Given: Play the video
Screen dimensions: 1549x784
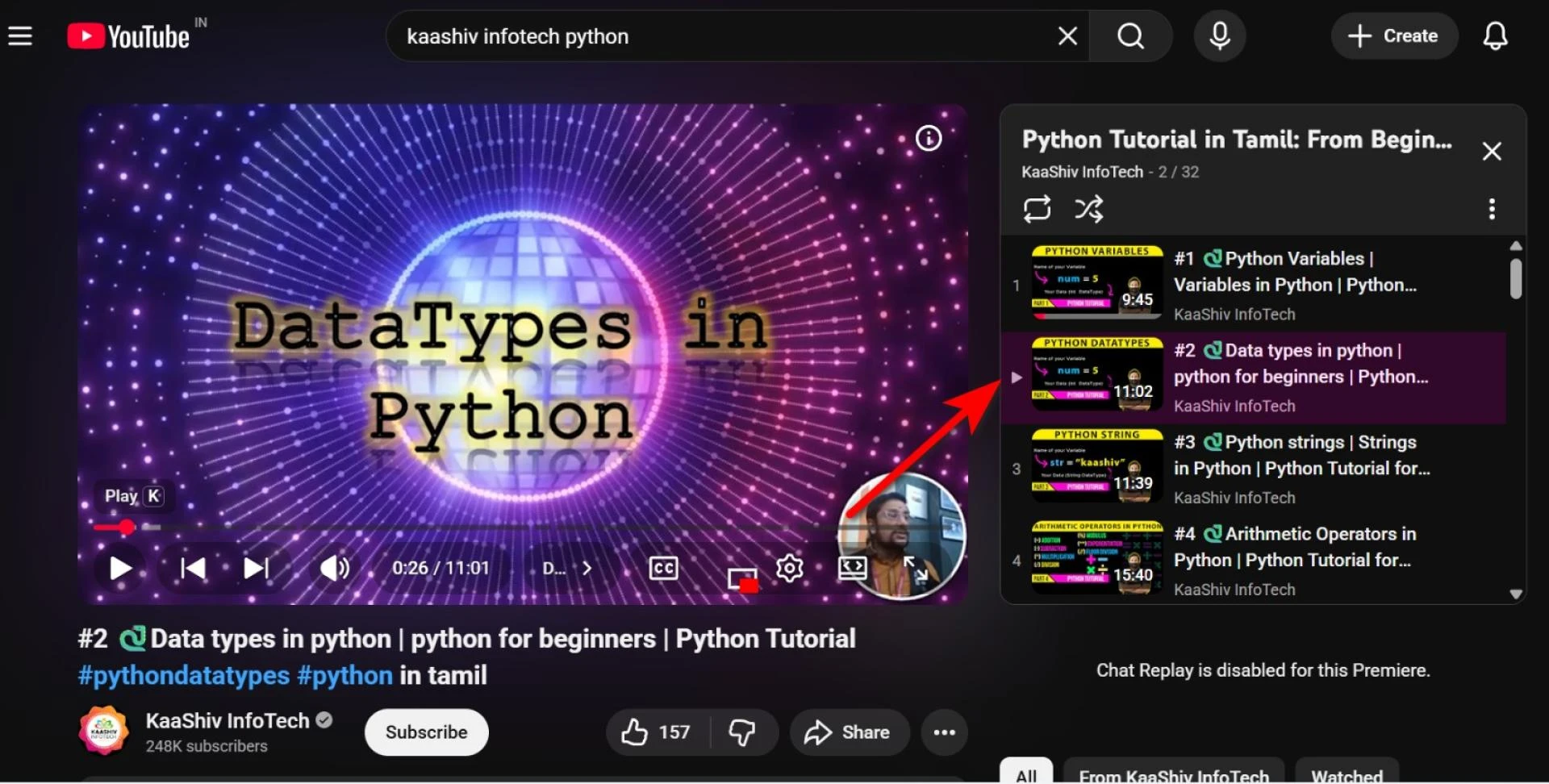Looking at the screenshot, I should 120,569.
